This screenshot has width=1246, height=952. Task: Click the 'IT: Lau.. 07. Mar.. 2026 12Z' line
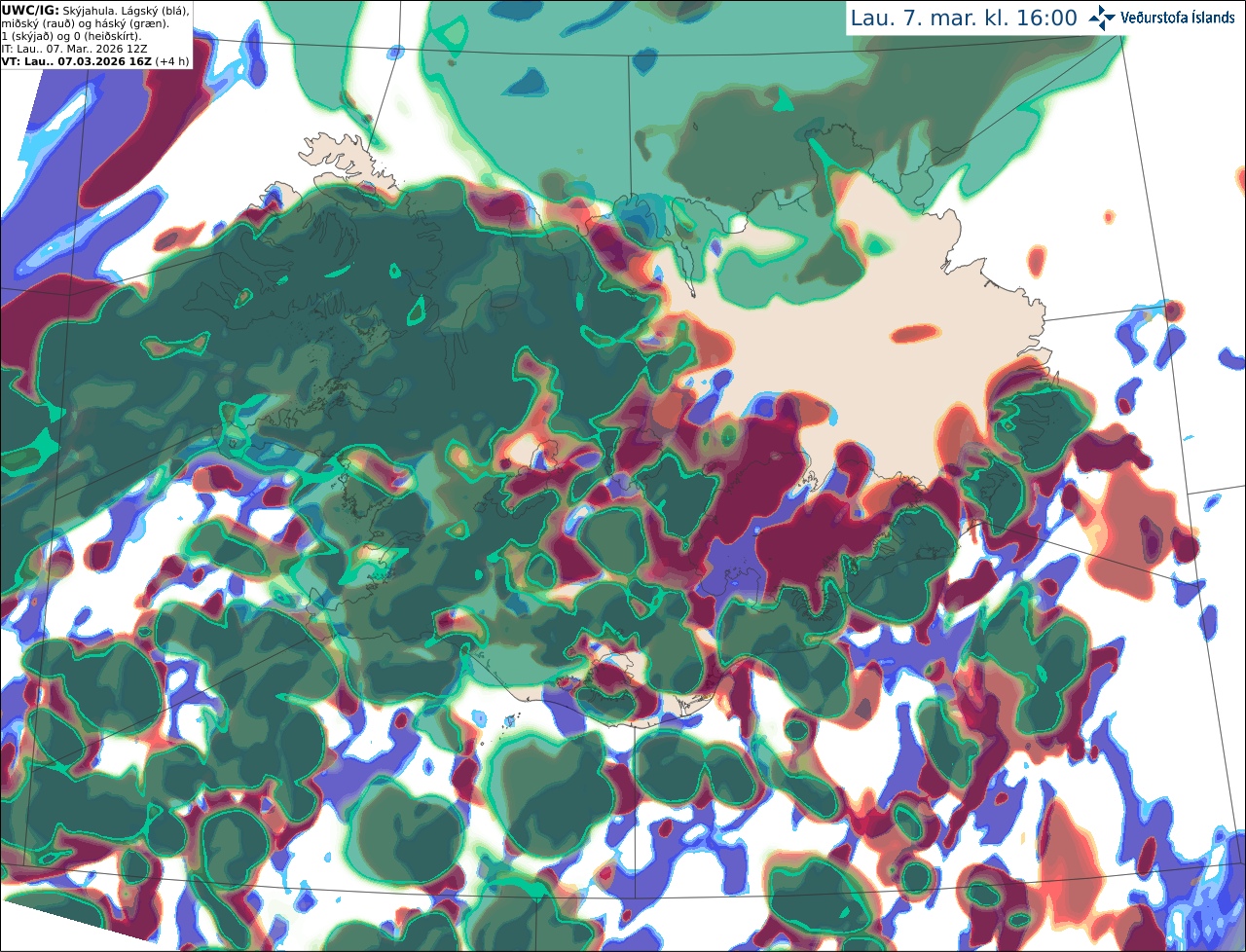[x=74, y=48]
